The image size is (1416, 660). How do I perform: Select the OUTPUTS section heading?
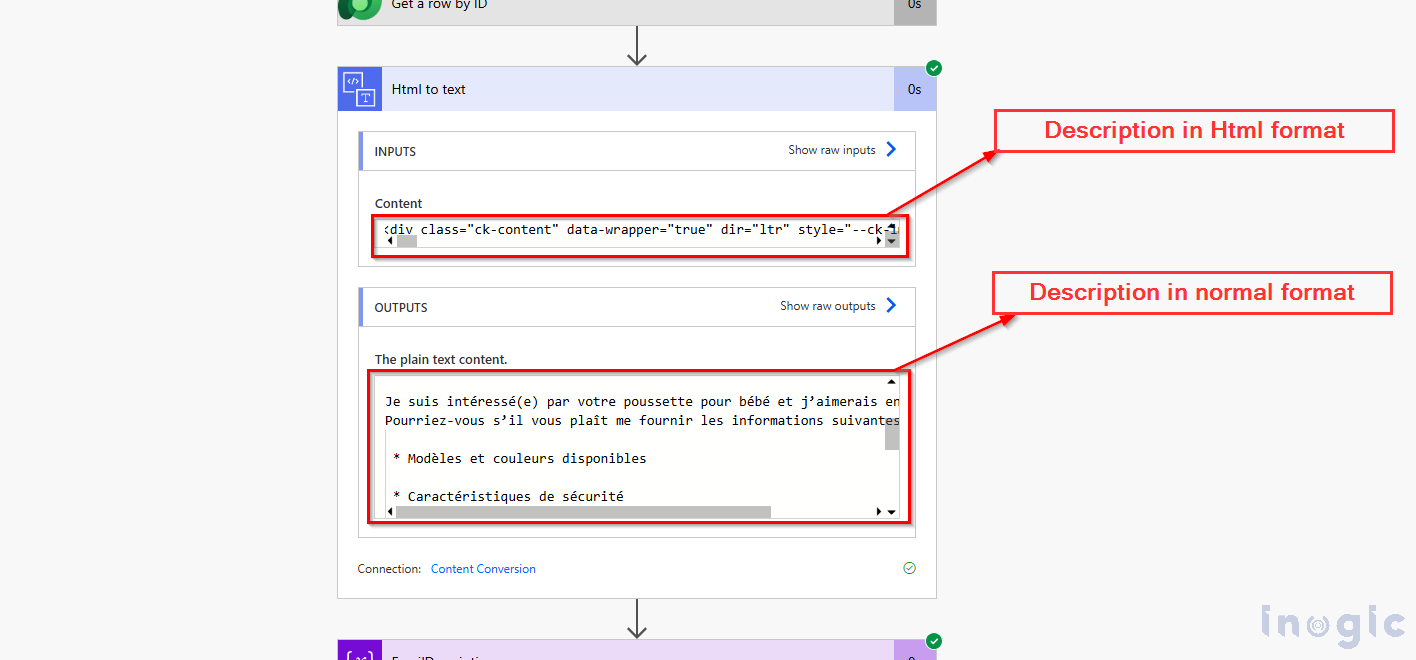tap(401, 308)
